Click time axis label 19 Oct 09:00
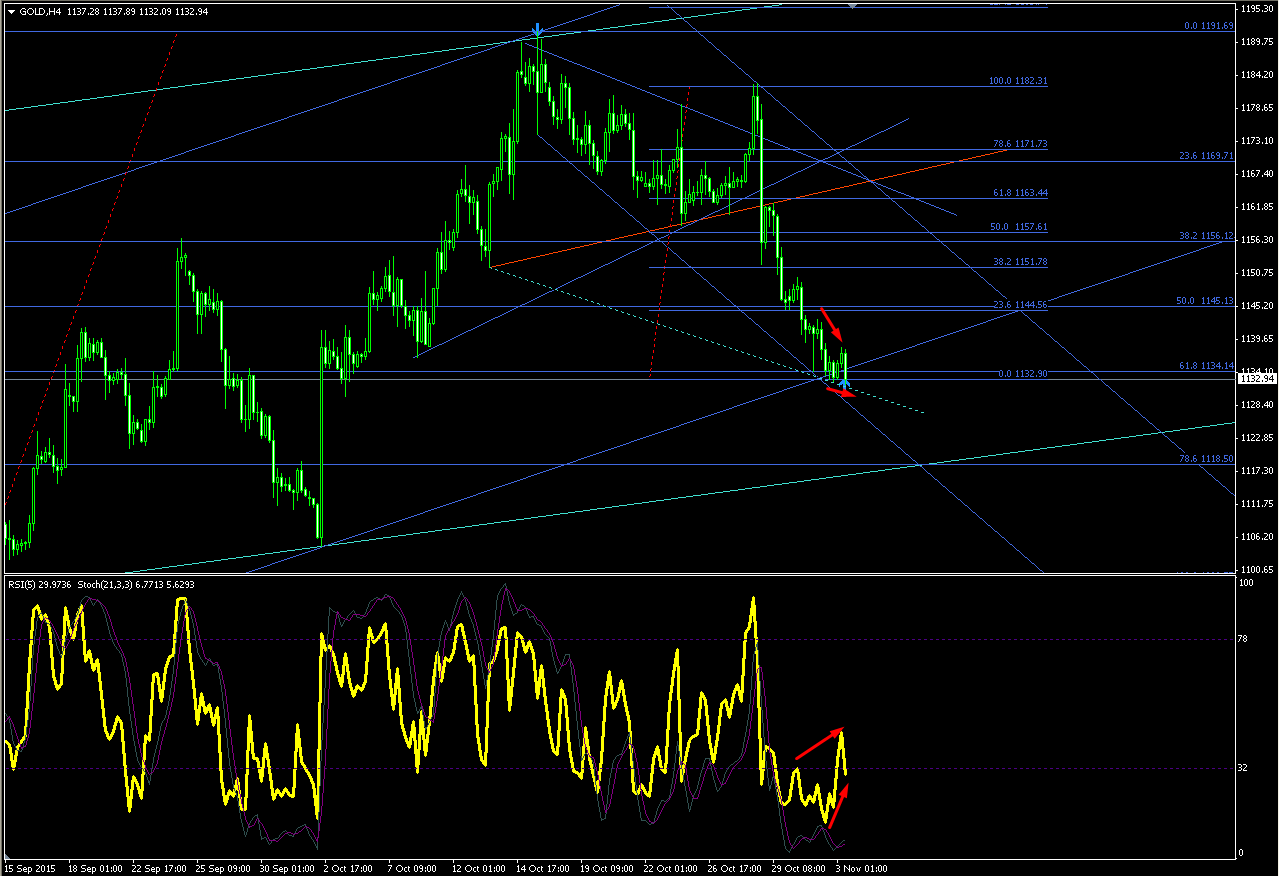Image resolution: width=1279 pixels, height=876 pixels. pos(606,868)
